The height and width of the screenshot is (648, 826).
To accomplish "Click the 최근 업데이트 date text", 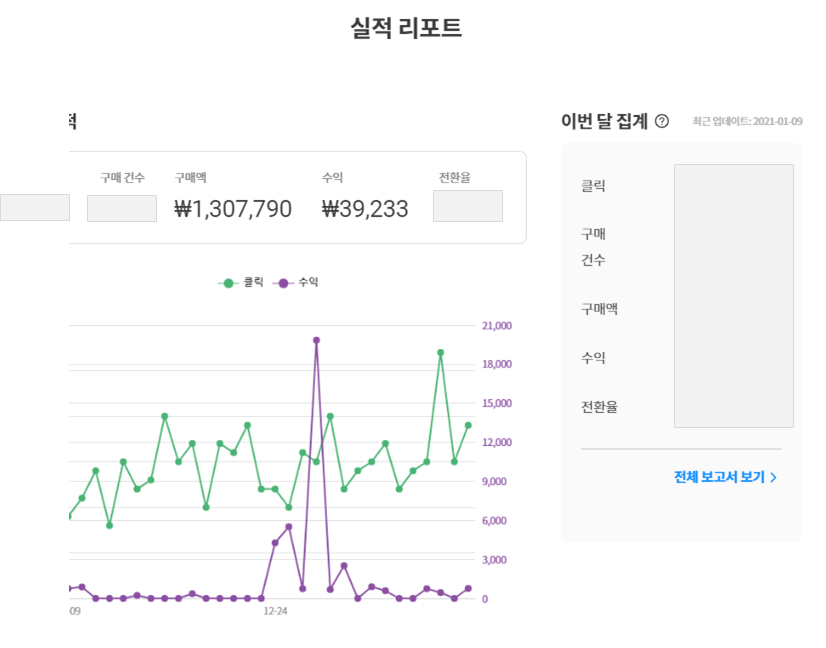I will pos(747,122).
